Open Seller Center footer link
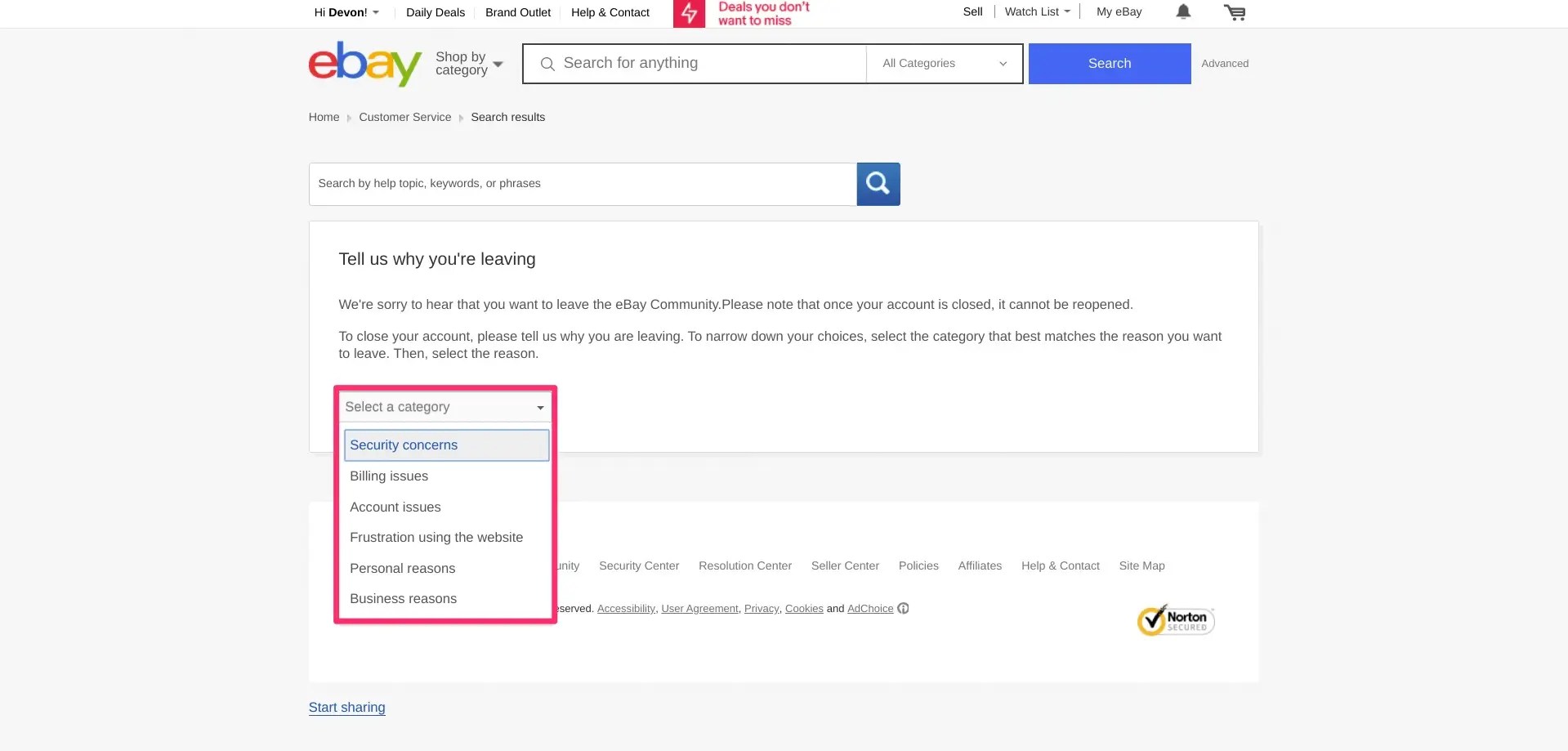This screenshot has width=1568, height=751. pyautogui.click(x=845, y=565)
